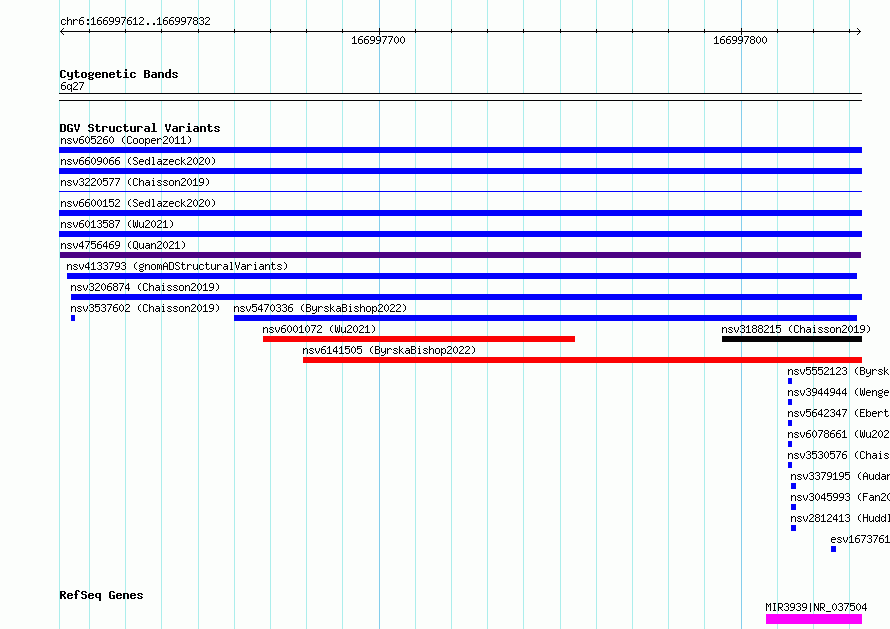The height and width of the screenshot is (629, 890).
Task: Select the small blue marker under nsv3944944
Action: click(790, 402)
